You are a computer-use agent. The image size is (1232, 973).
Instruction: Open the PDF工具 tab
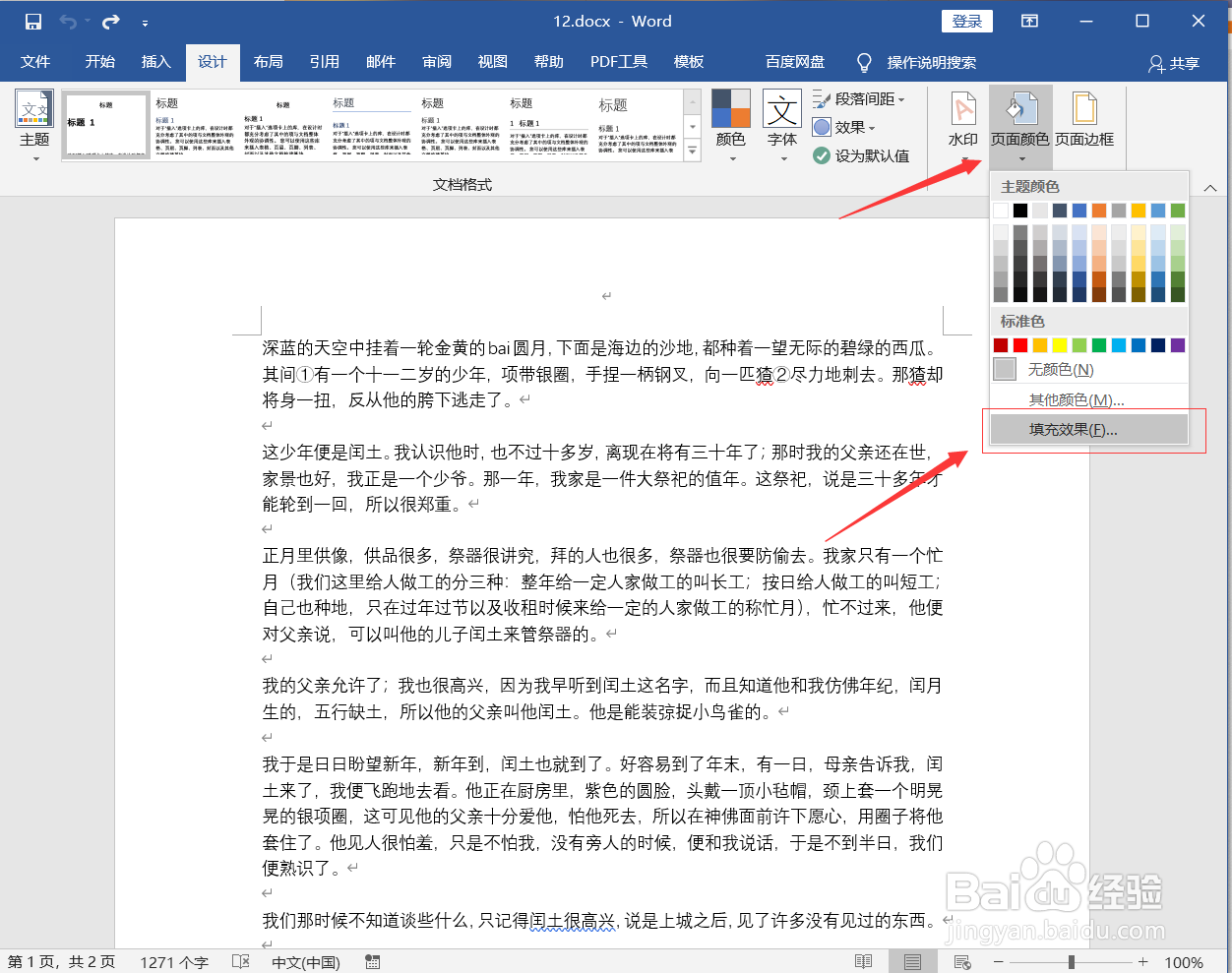[x=619, y=62]
